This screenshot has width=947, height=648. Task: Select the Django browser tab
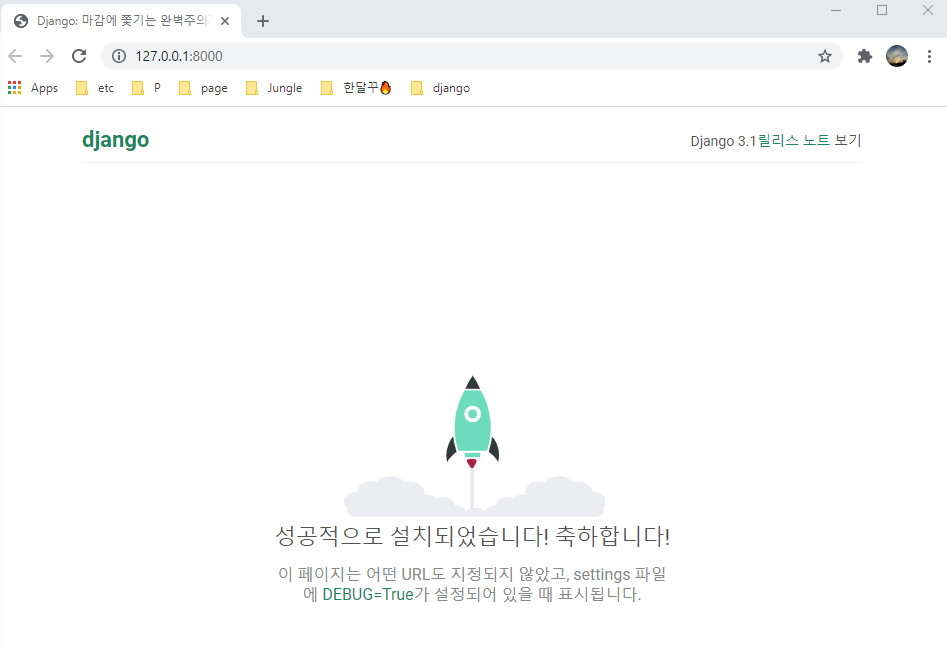[x=121, y=21]
